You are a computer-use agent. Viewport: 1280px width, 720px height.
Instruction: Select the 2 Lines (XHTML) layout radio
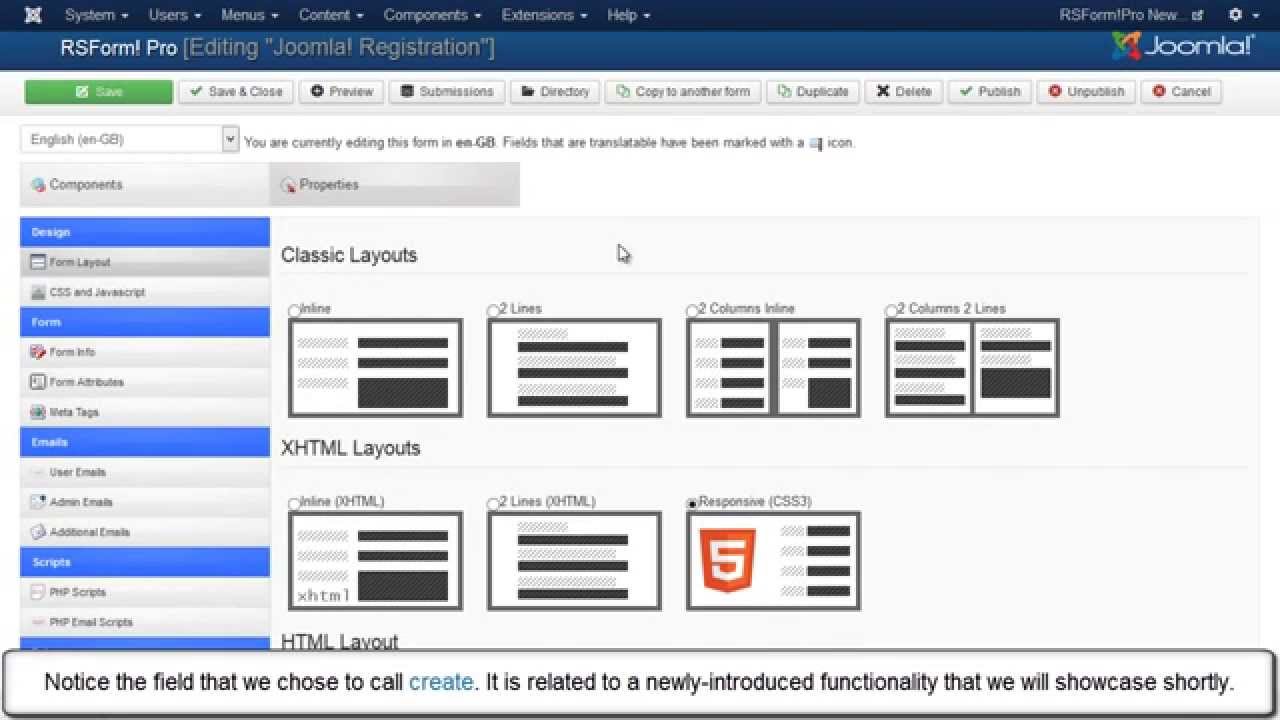tap(493, 504)
